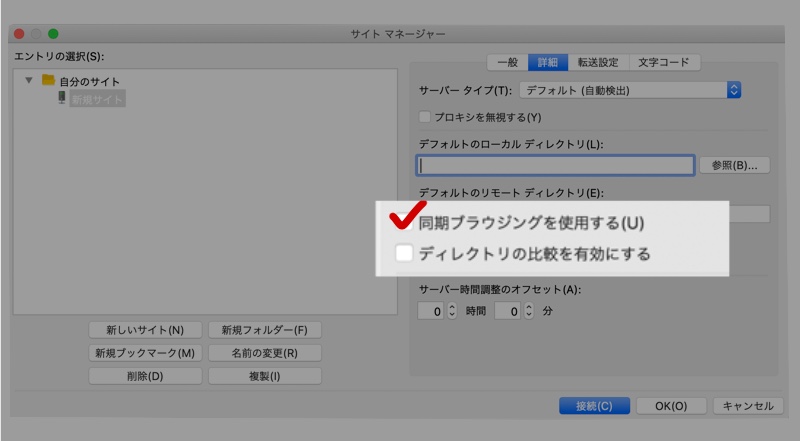
Task: Switch to the 一般 tab
Action: coord(508,62)
